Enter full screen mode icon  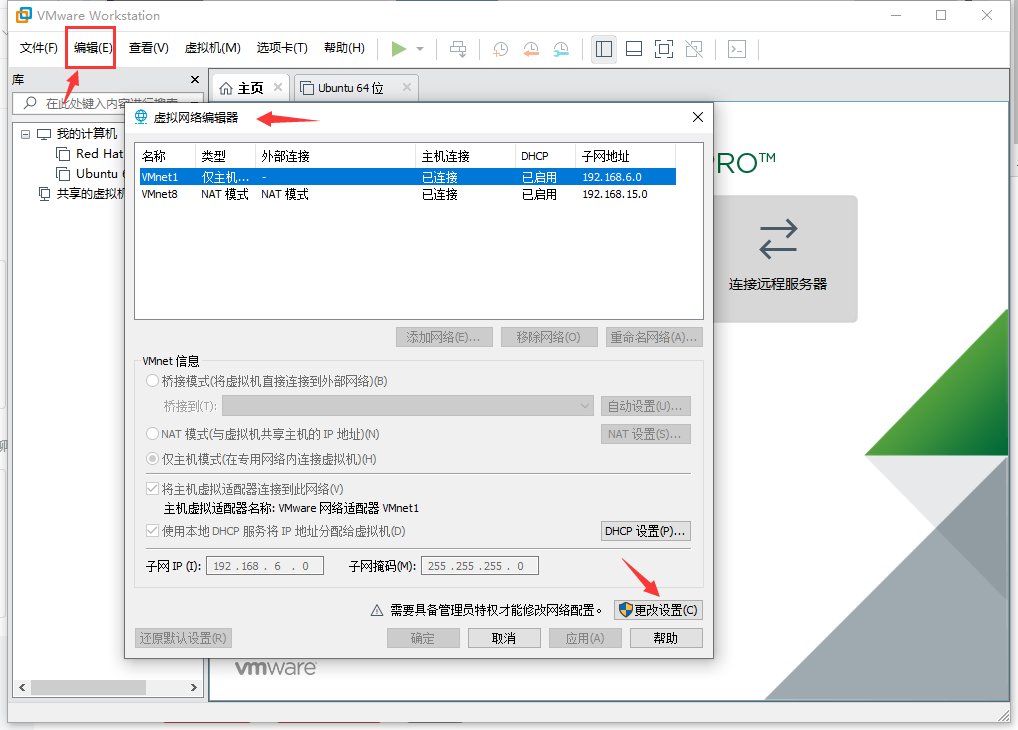(664, 49)
